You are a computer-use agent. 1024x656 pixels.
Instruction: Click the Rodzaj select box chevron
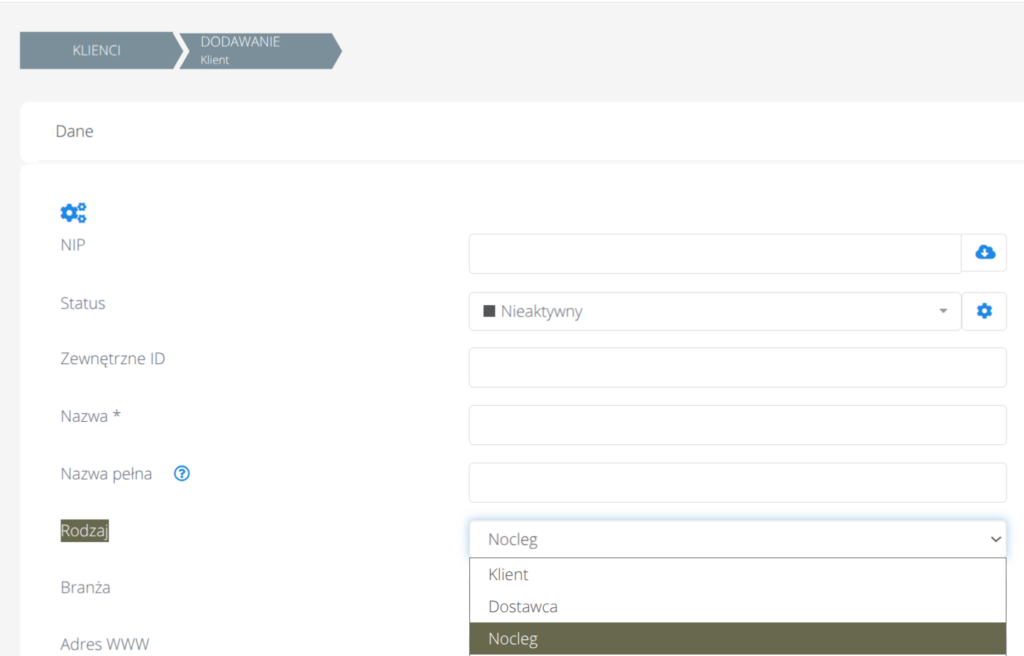coord(995,539)
